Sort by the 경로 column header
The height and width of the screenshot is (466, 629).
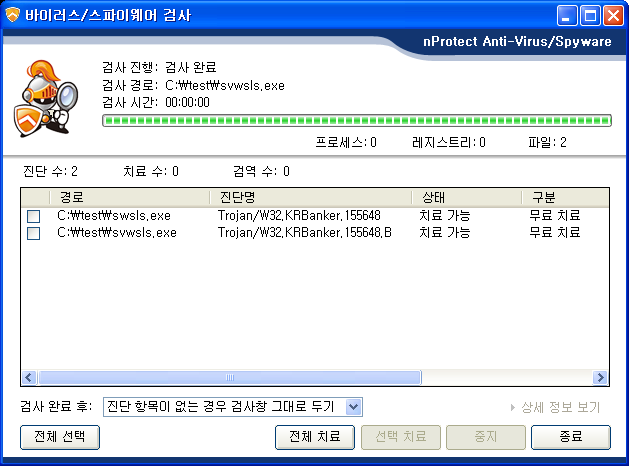click(x=130, y=197)
